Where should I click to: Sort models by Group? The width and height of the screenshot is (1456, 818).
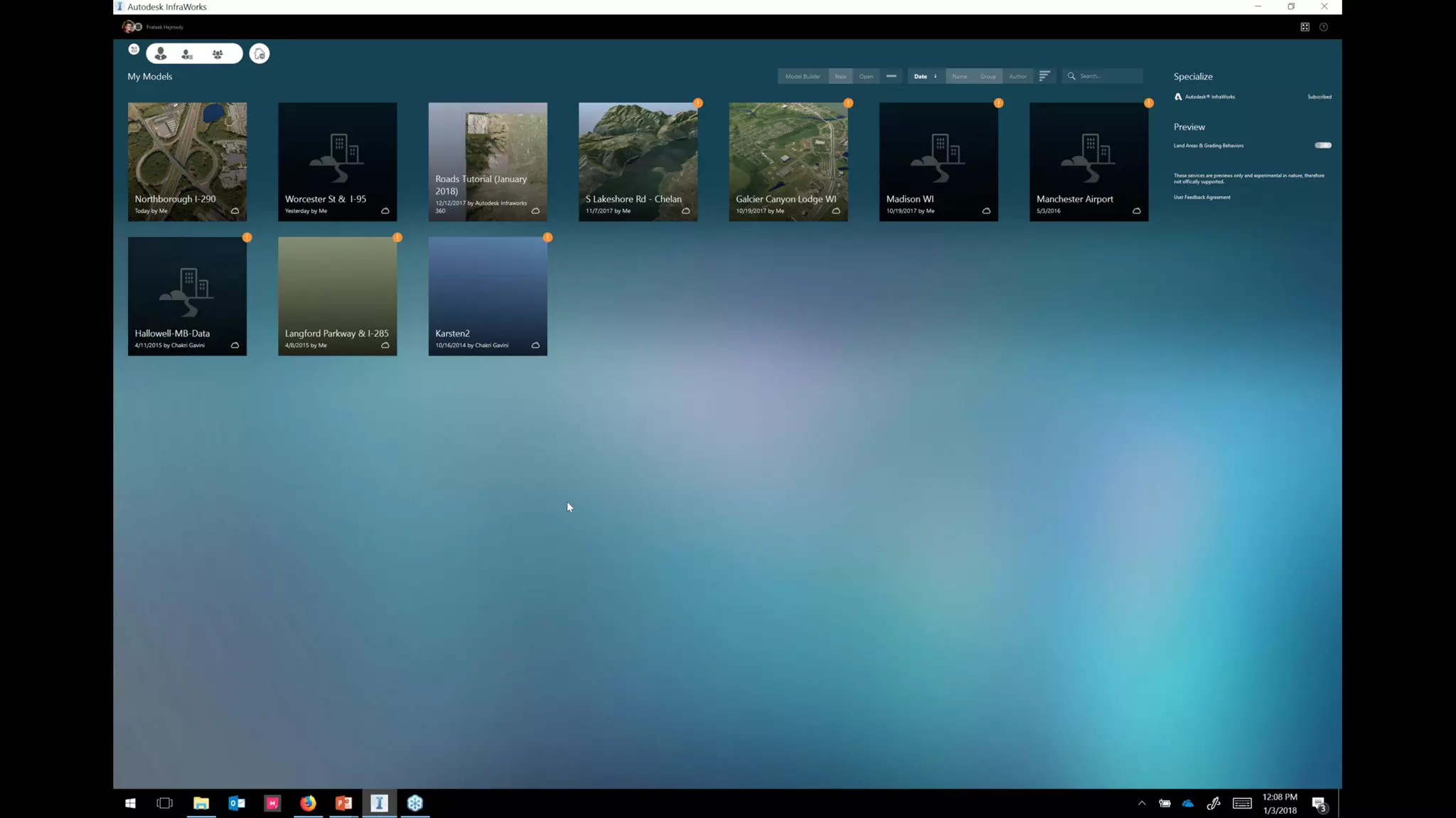[x=987, y=76]
